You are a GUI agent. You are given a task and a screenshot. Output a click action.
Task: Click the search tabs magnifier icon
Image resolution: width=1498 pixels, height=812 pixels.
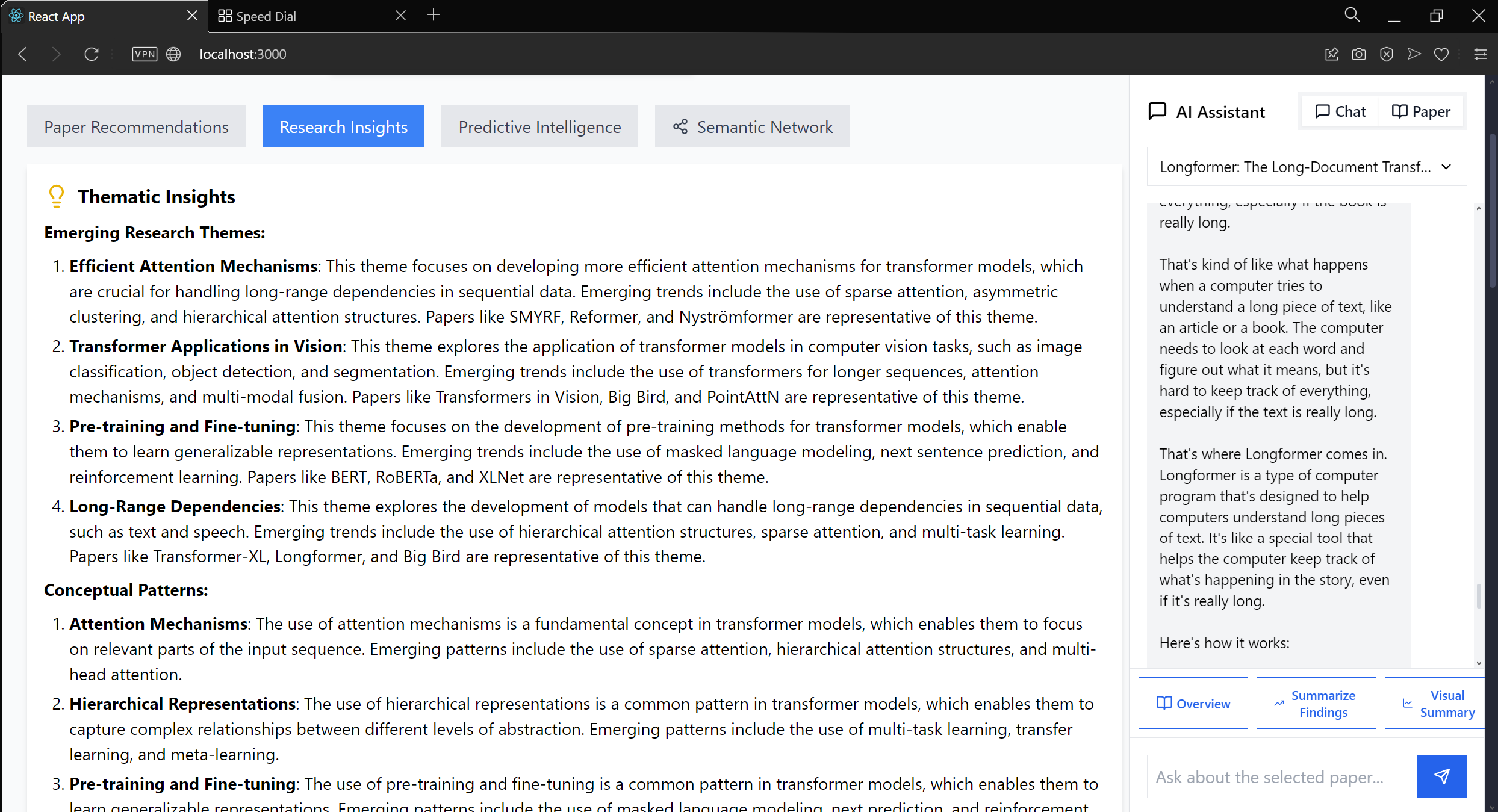[1352, 15]
